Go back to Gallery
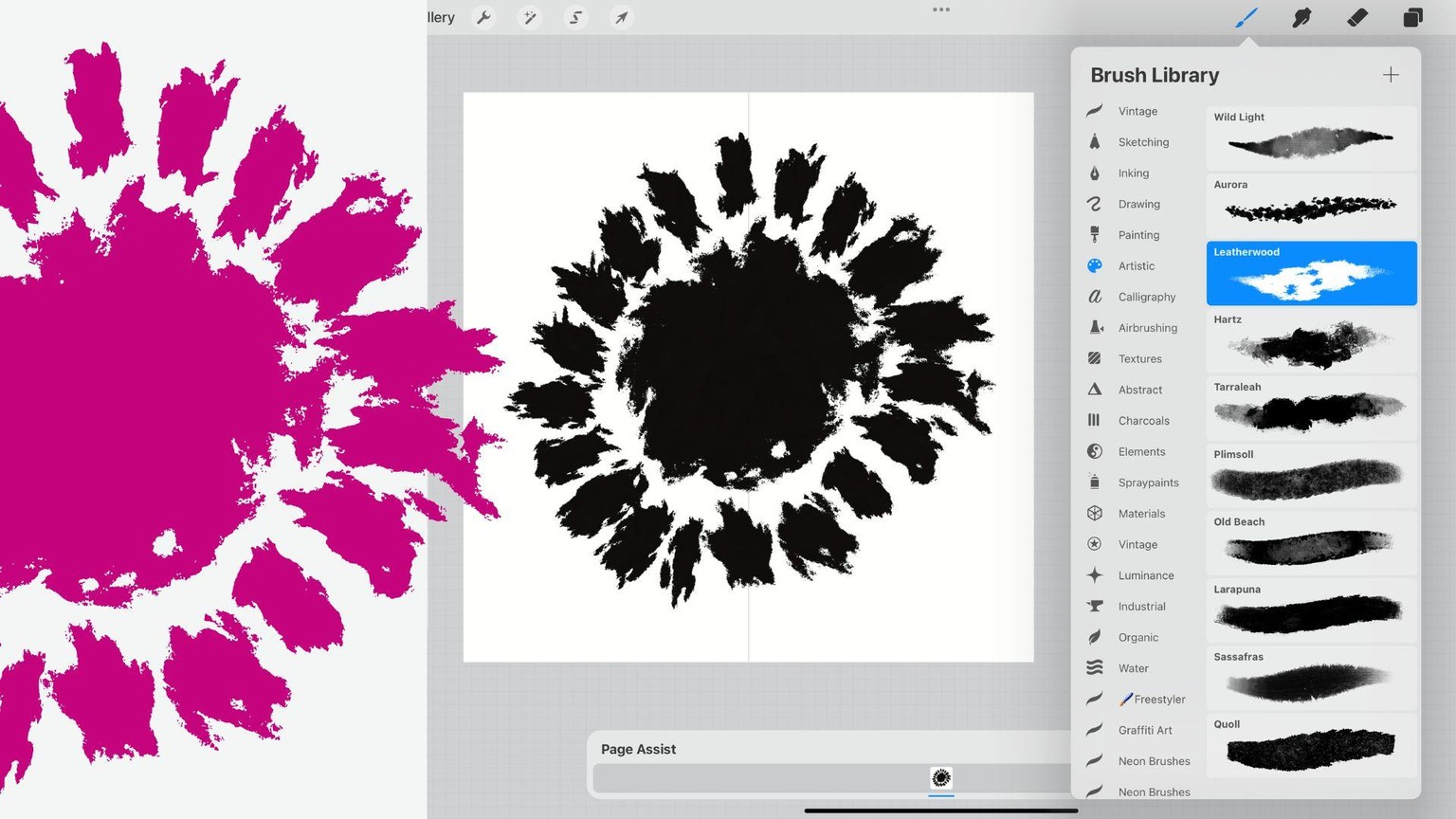 coord(441,17)
